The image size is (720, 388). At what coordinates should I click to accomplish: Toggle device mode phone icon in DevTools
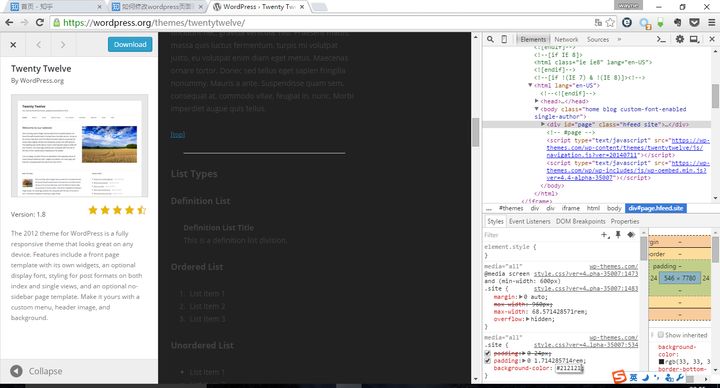[504, 39]
